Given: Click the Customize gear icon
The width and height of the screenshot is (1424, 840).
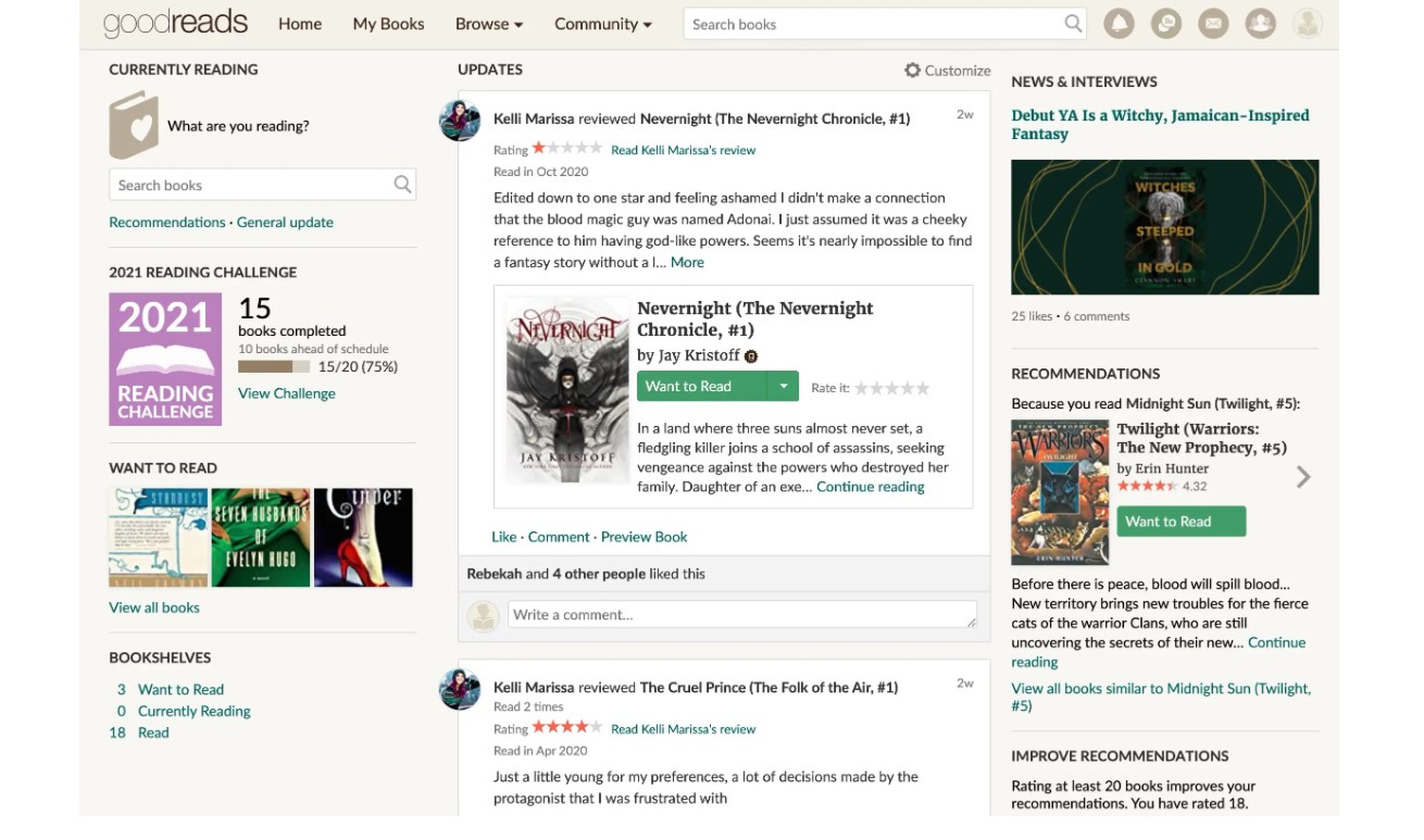Looking at the screenshot, I should (912, 70).
